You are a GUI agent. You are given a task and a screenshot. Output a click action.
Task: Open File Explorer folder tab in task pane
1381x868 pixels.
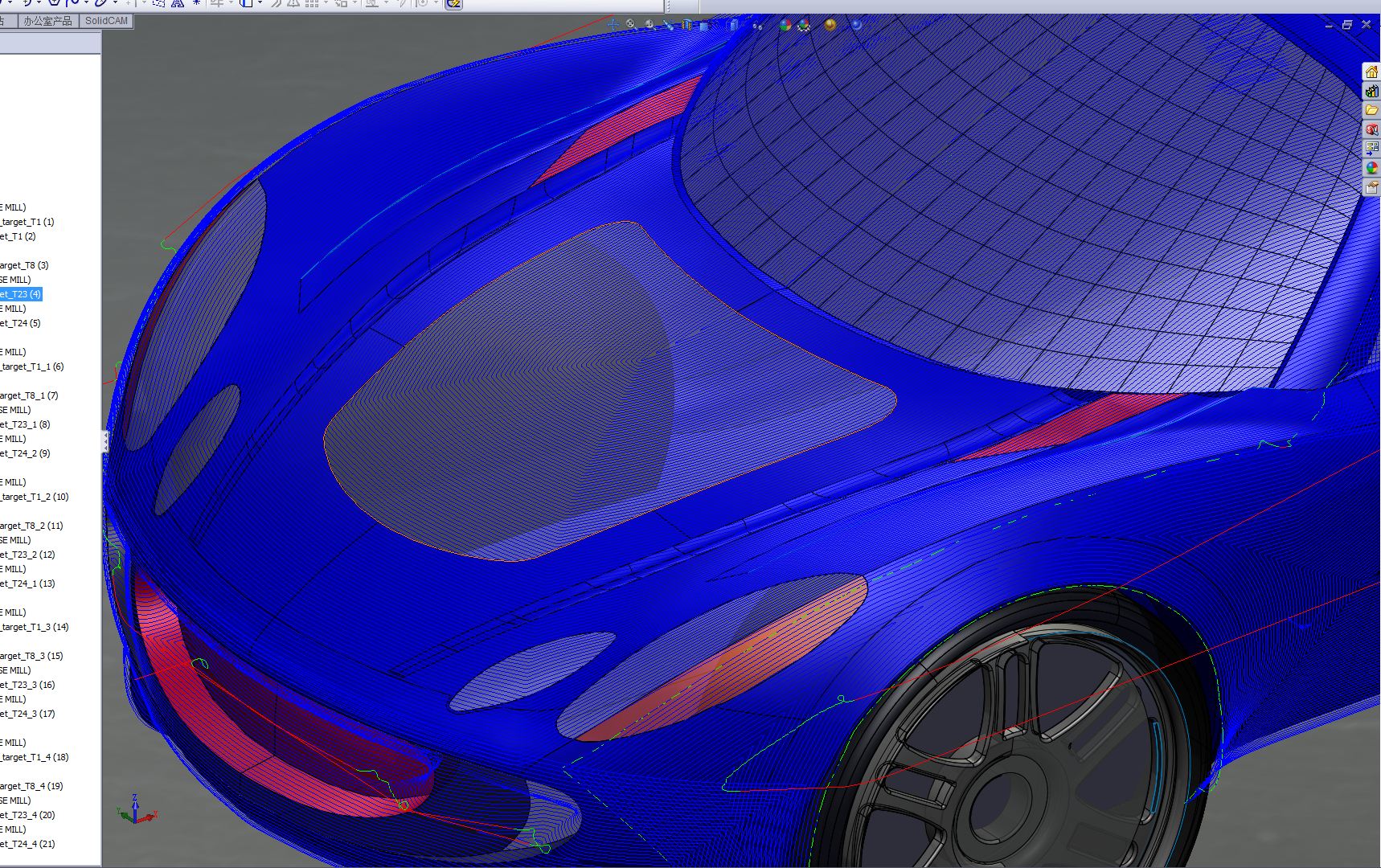(1371, 110)
